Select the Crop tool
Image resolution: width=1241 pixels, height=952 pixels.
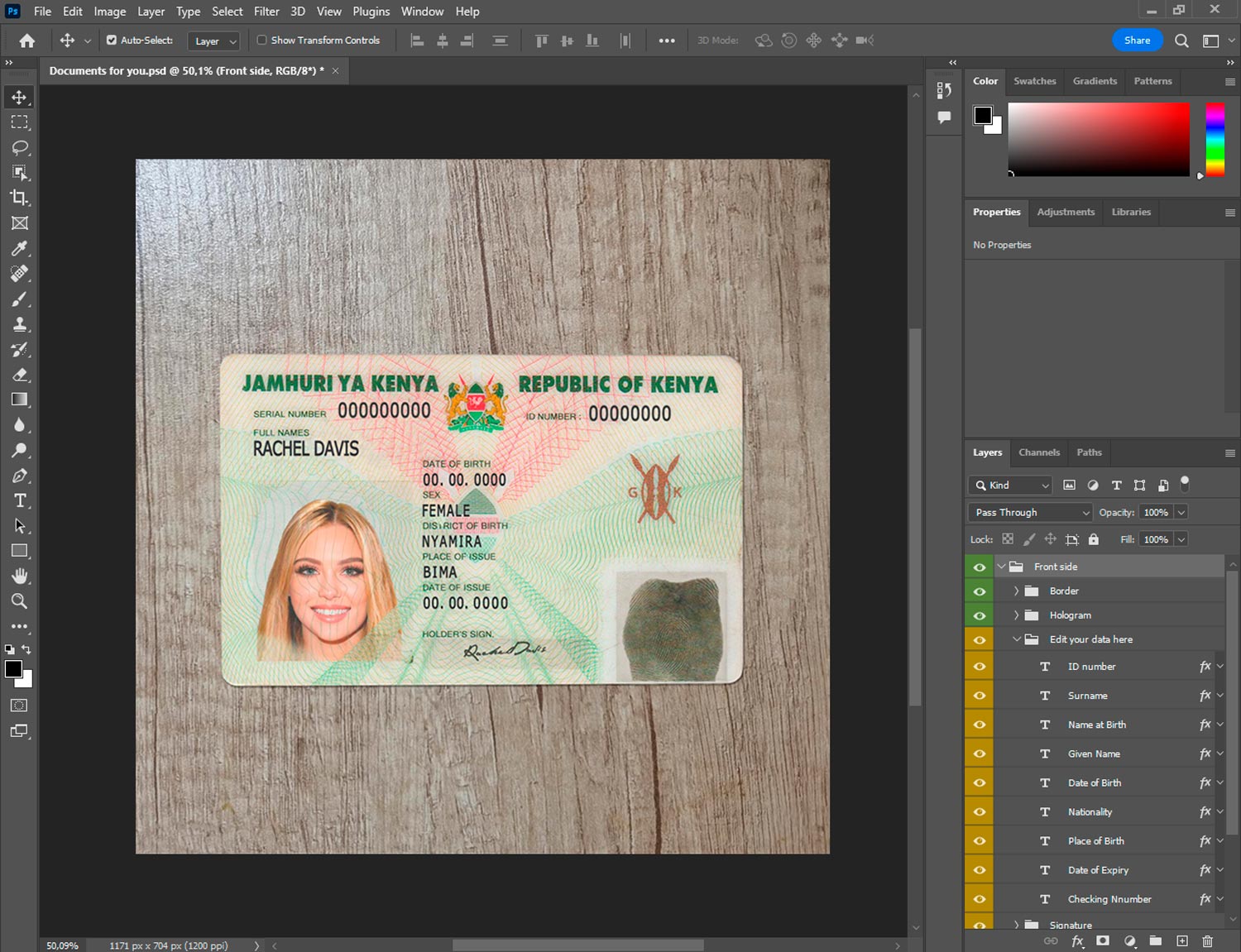19,198
